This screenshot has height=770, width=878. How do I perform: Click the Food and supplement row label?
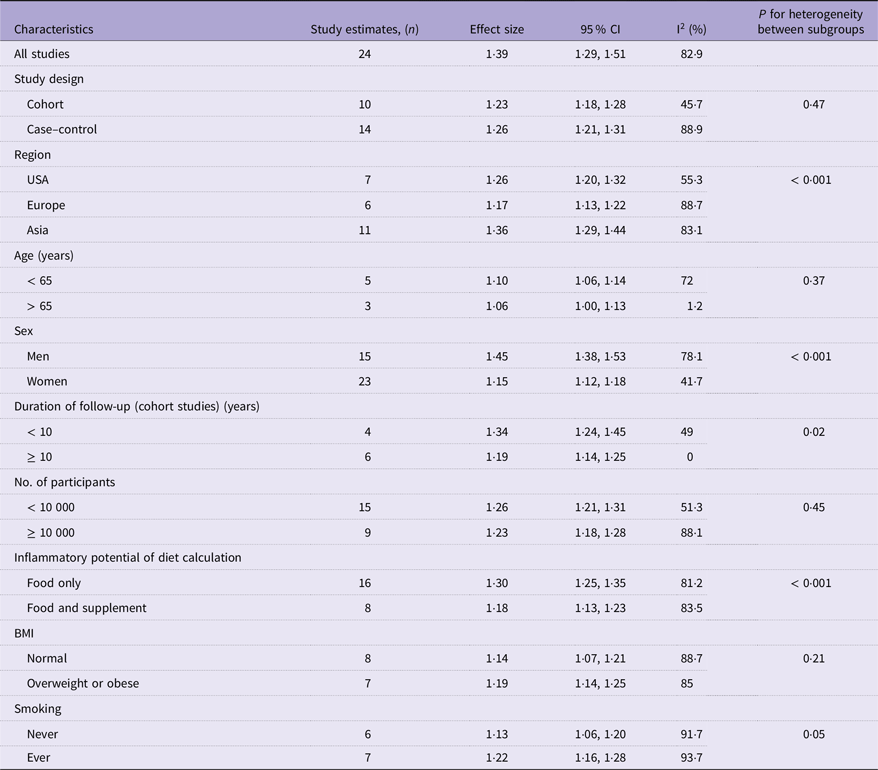coord(87,608)
